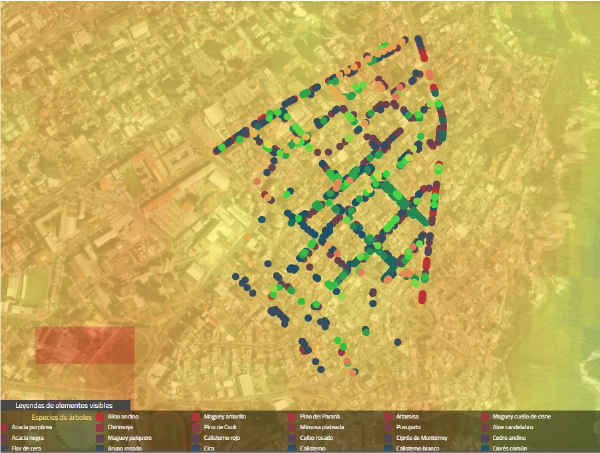Click the Maguey pulquero legend entry

point(128,438)
